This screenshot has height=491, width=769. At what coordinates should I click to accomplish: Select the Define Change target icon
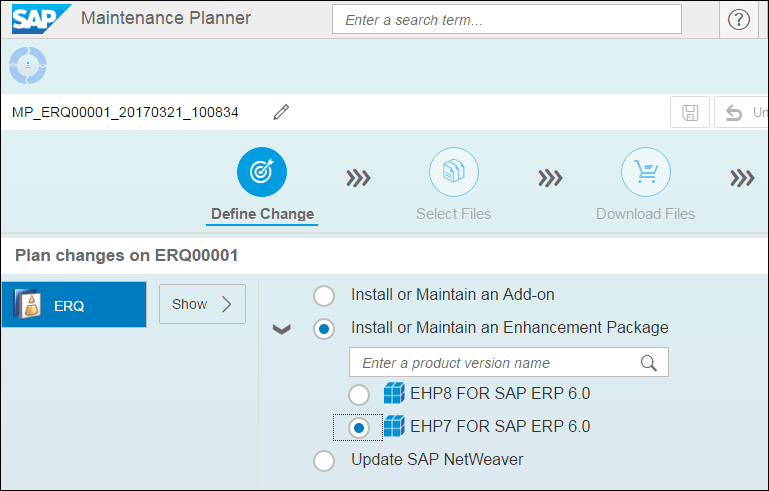(x=262, y=172)
